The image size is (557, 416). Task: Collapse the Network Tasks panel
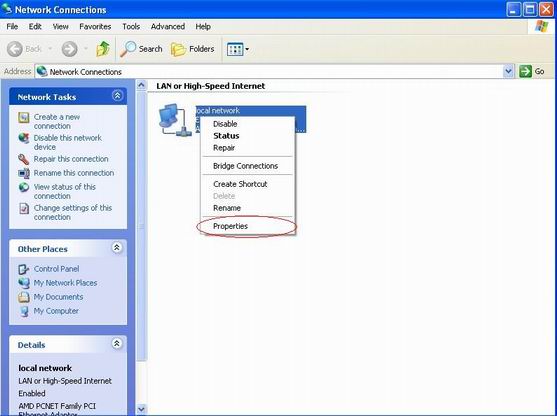[x=117, y=96]
